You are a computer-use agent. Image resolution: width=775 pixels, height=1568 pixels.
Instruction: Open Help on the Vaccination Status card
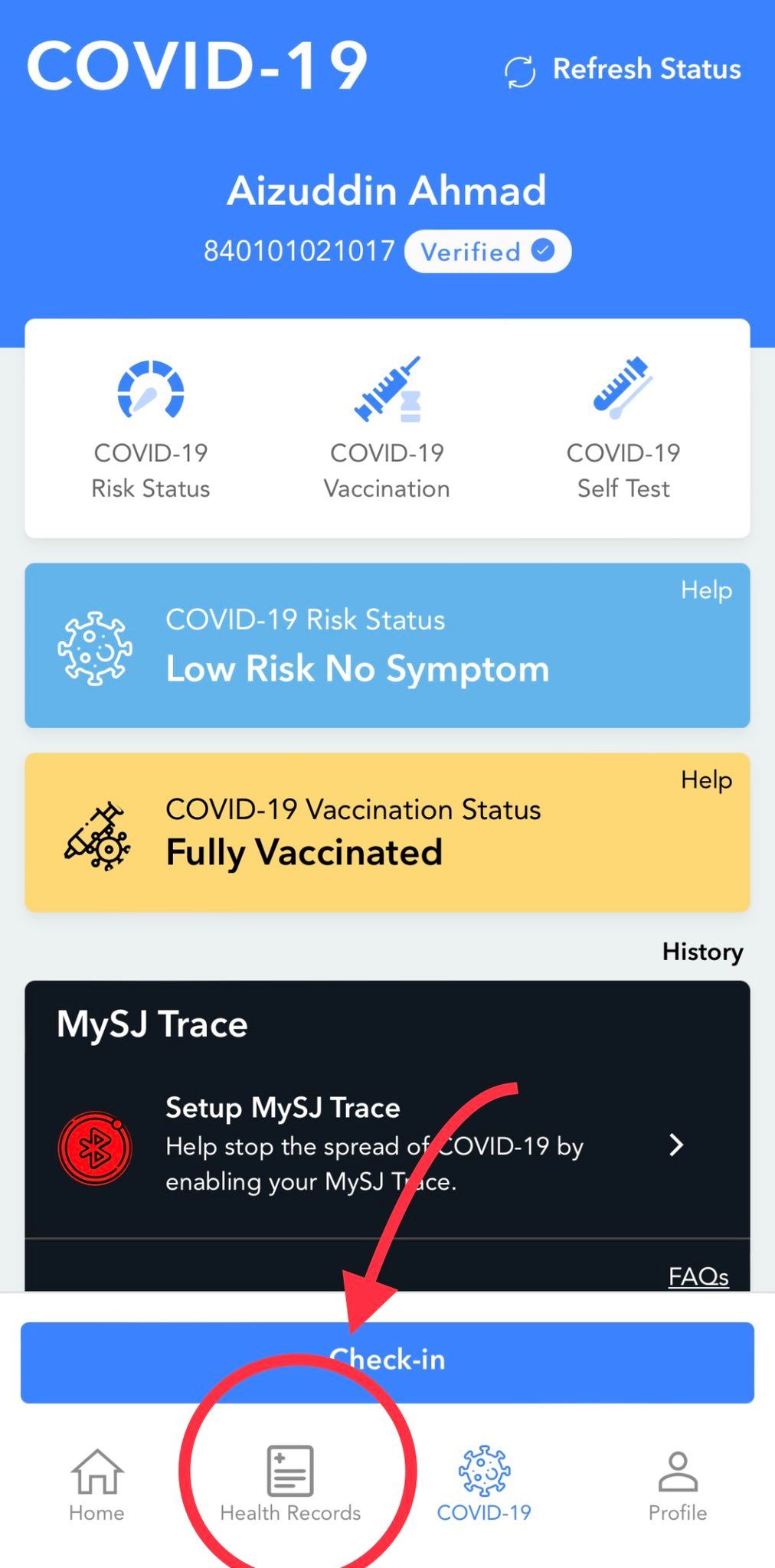(706, 780)
